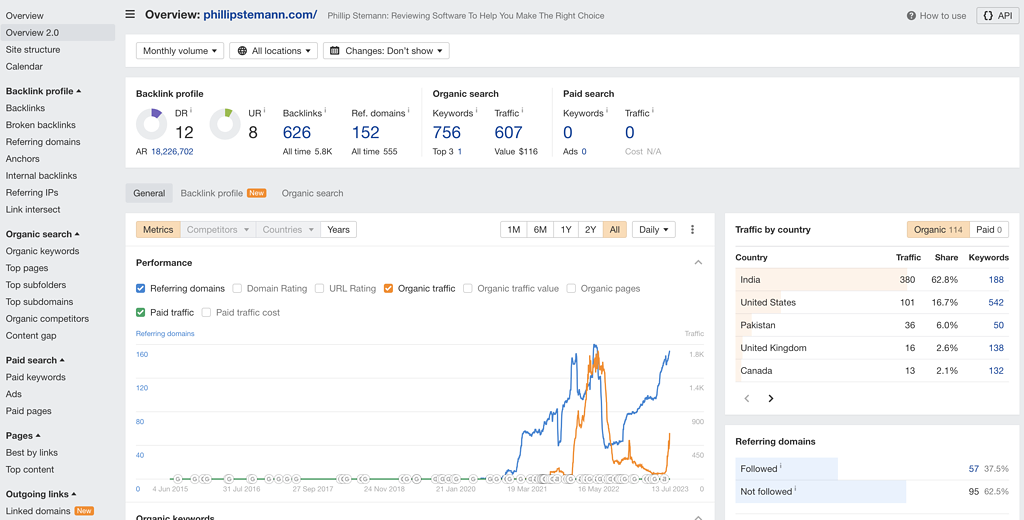1024x520 pixels.
Task: Open the 152 referring domains link
Action: 365,133
